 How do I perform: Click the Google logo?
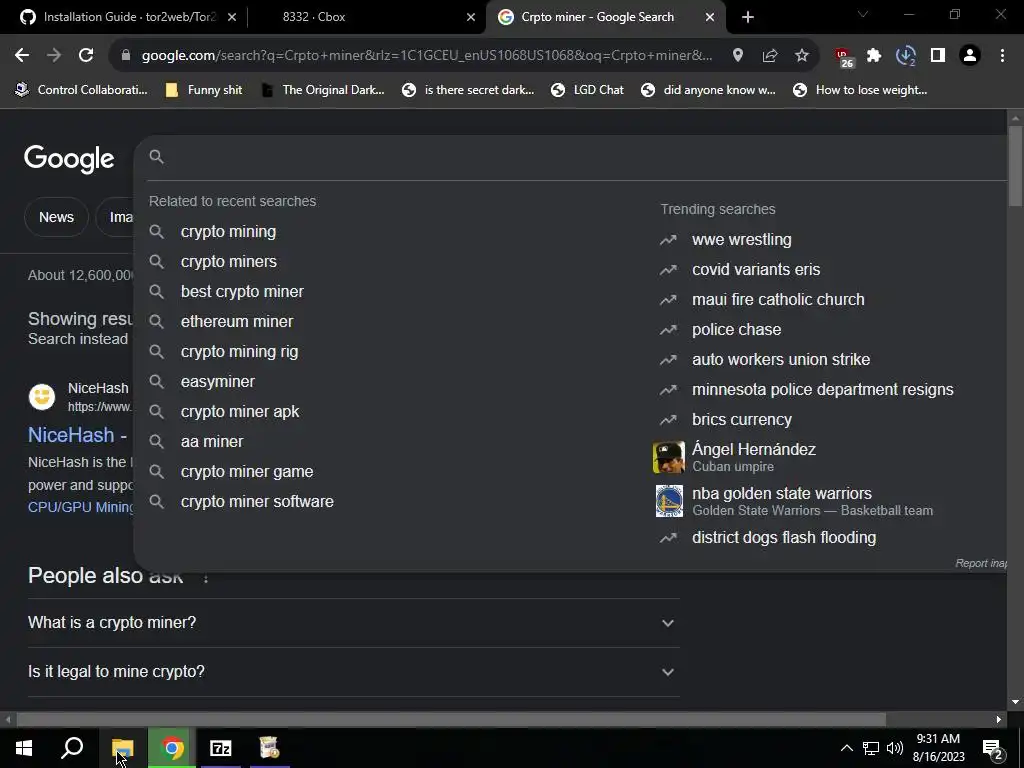pos(69,159)
